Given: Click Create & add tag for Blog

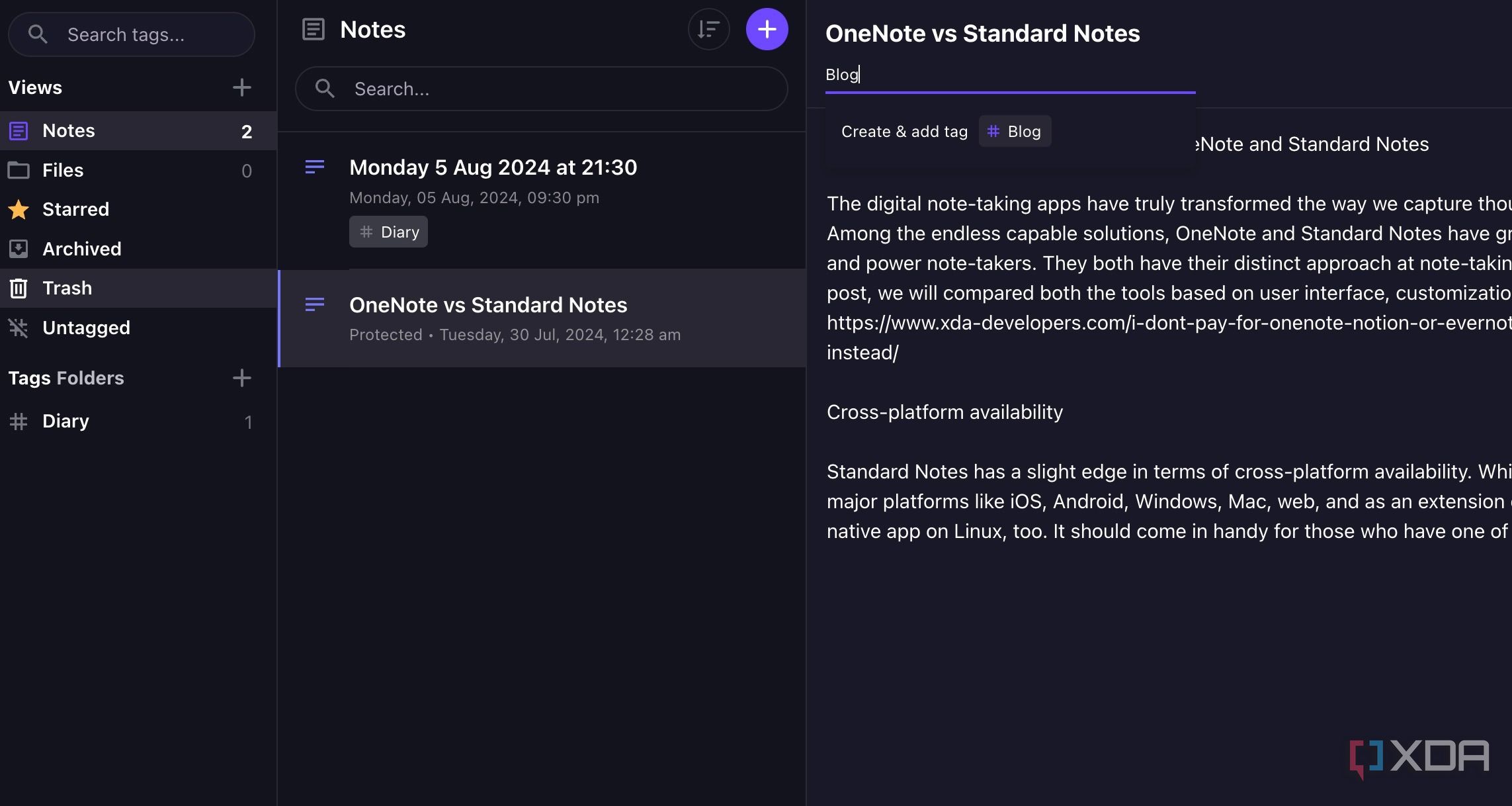Looking at the screenshot, I should click(x=903, y=131).
